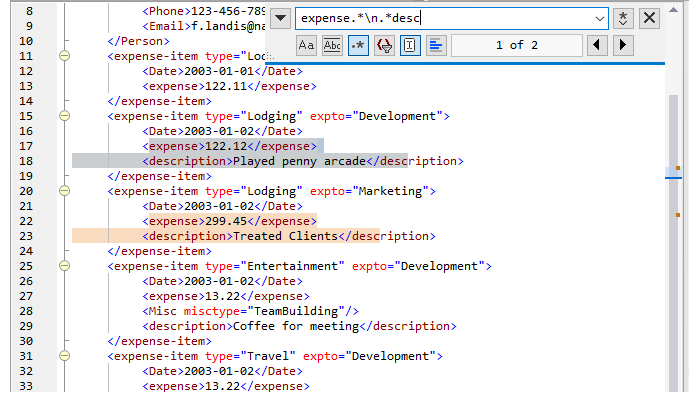Collapse the Travel expense-item fold marker

(x=64, y=356)
